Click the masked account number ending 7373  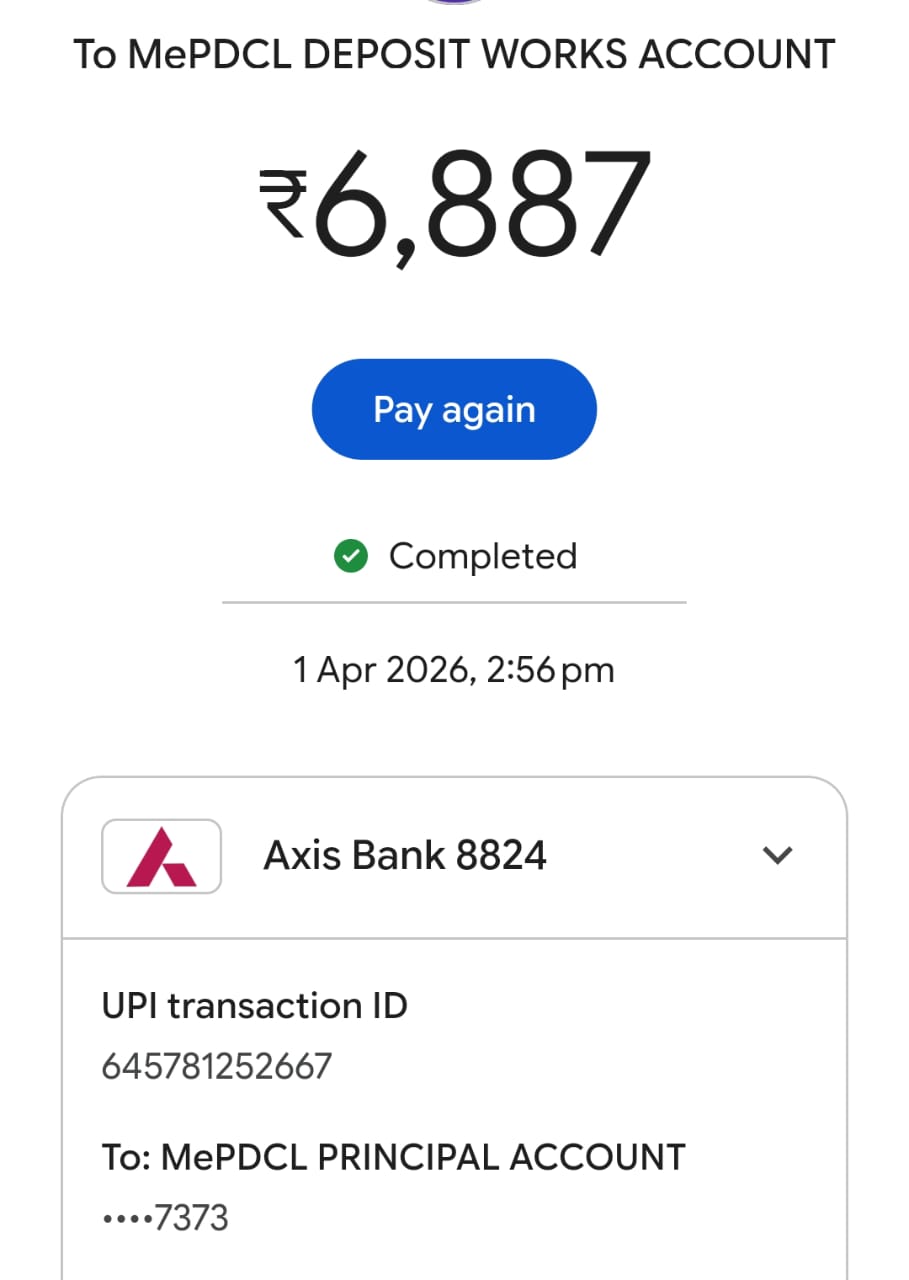point(165,1218)
